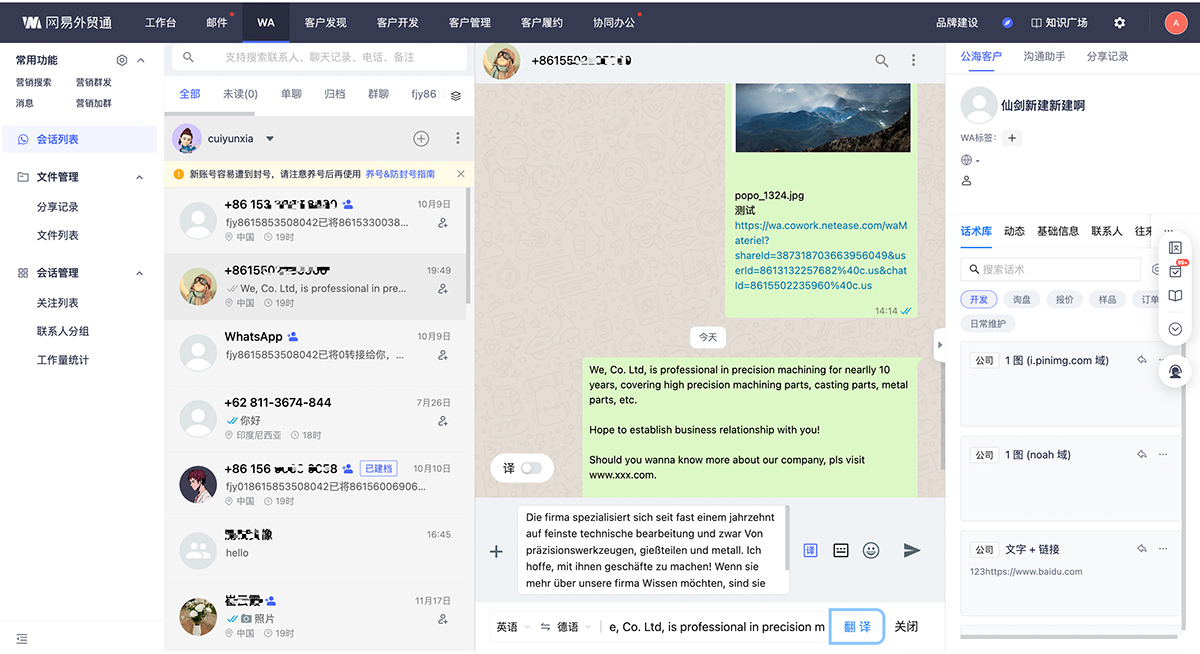Toggle the 译 auto-translate switch
Viewport: 1200px width, 654px height.
[x=531, y=468]
